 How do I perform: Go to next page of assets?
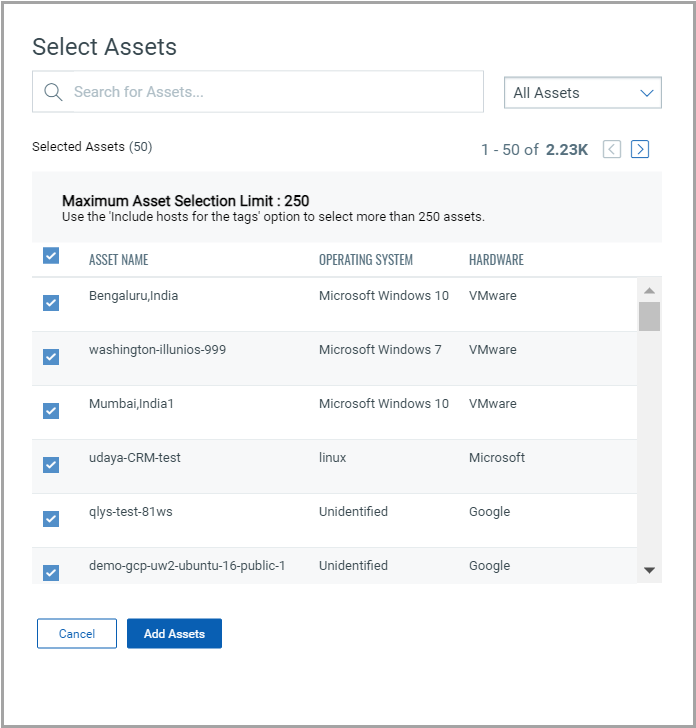639,149
